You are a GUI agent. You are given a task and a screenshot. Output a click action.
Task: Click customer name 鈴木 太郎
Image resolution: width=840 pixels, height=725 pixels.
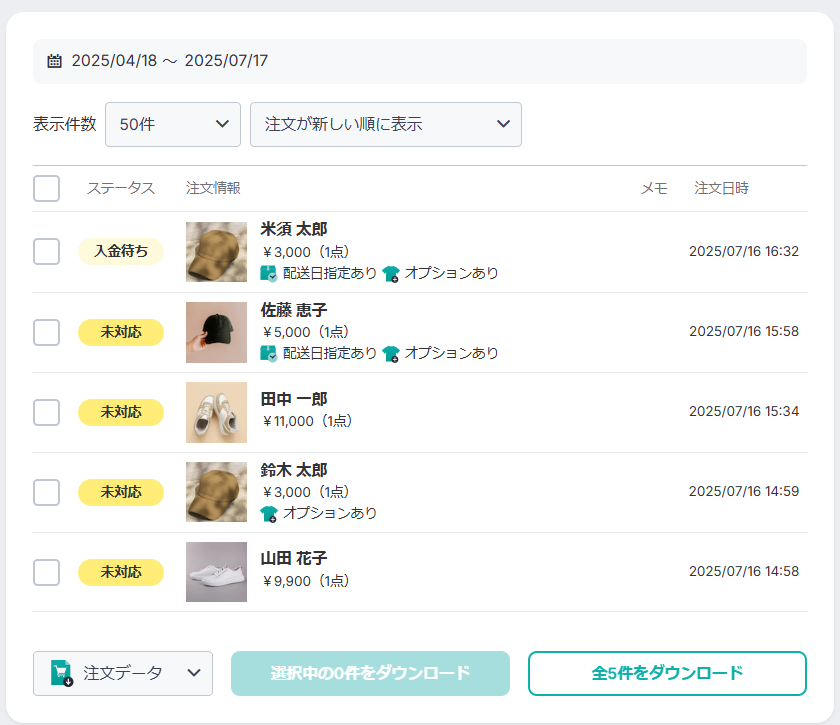294,470
